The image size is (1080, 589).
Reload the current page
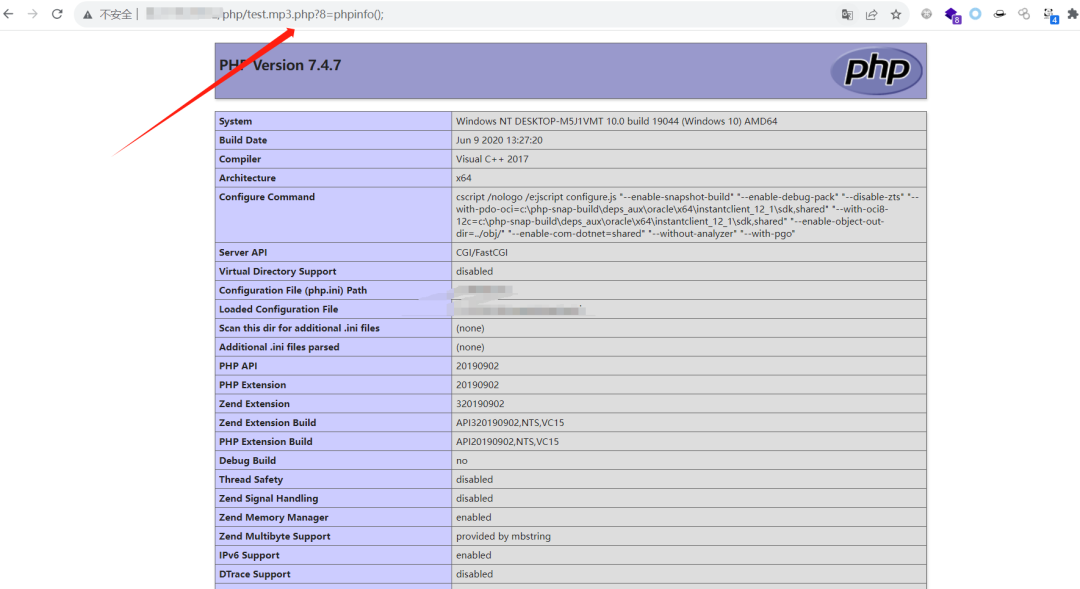pos(57,14)
